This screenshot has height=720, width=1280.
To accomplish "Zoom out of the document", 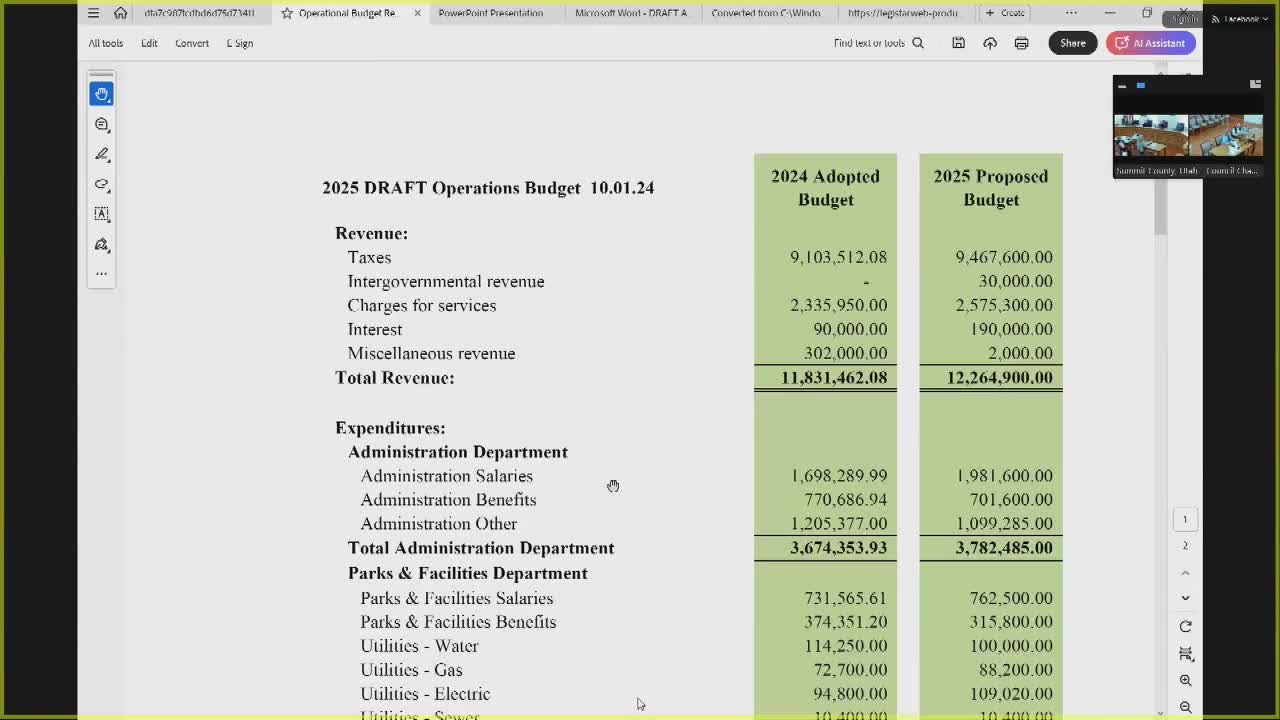I will [x=1185, y=706].
